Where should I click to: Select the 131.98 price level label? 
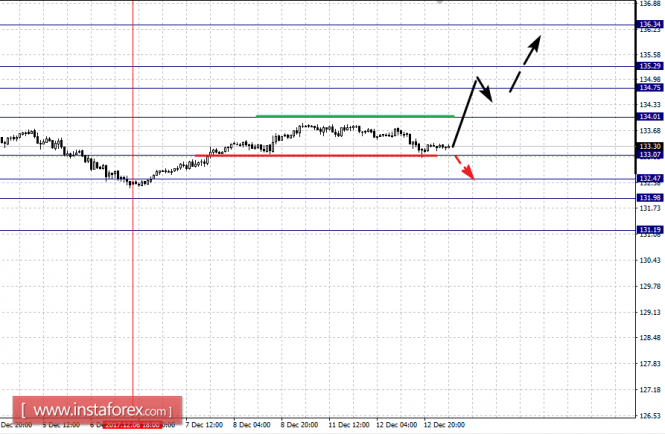tap(650, 198)
